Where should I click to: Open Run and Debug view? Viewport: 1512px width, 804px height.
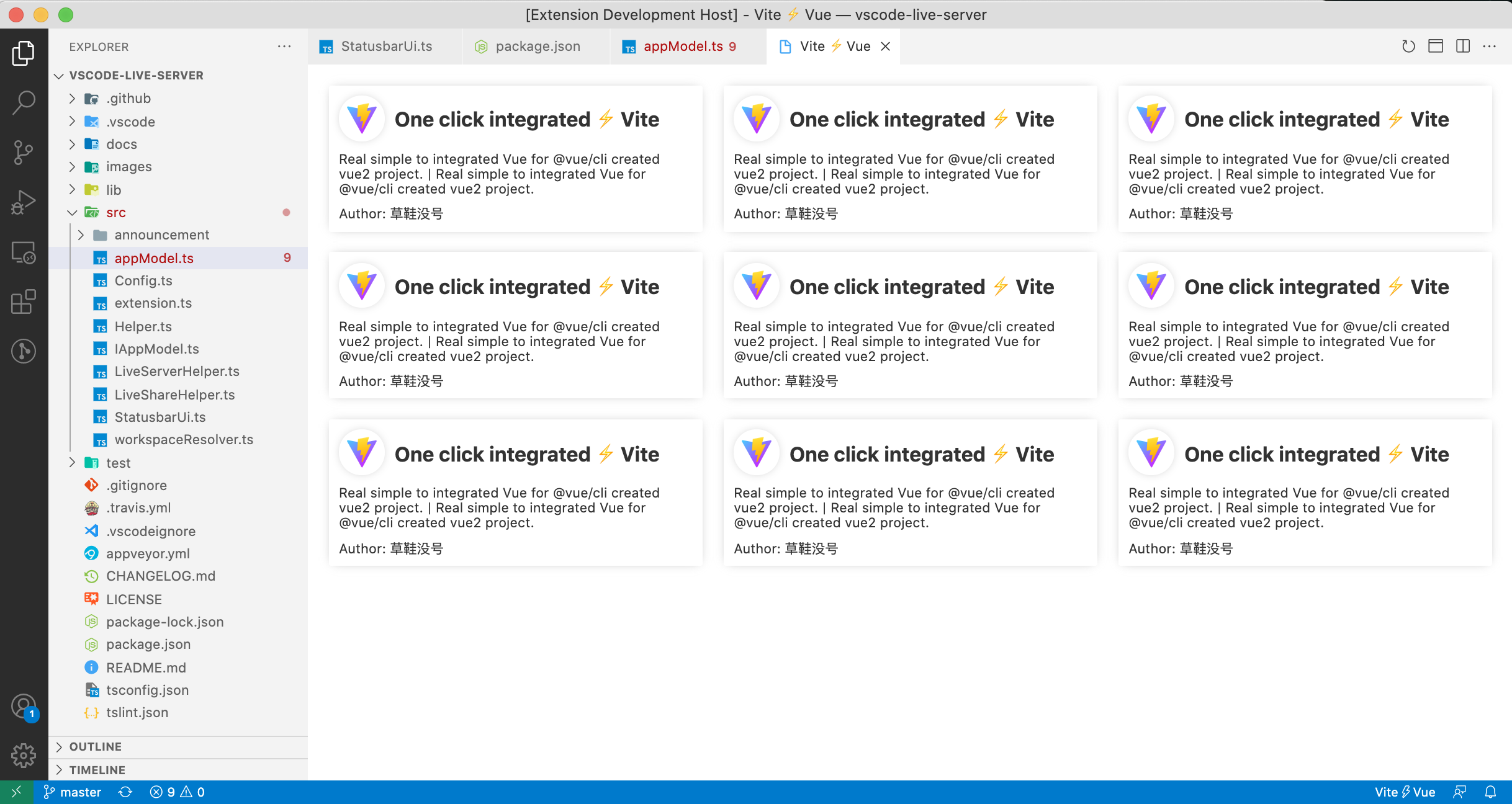pos(24,202)
